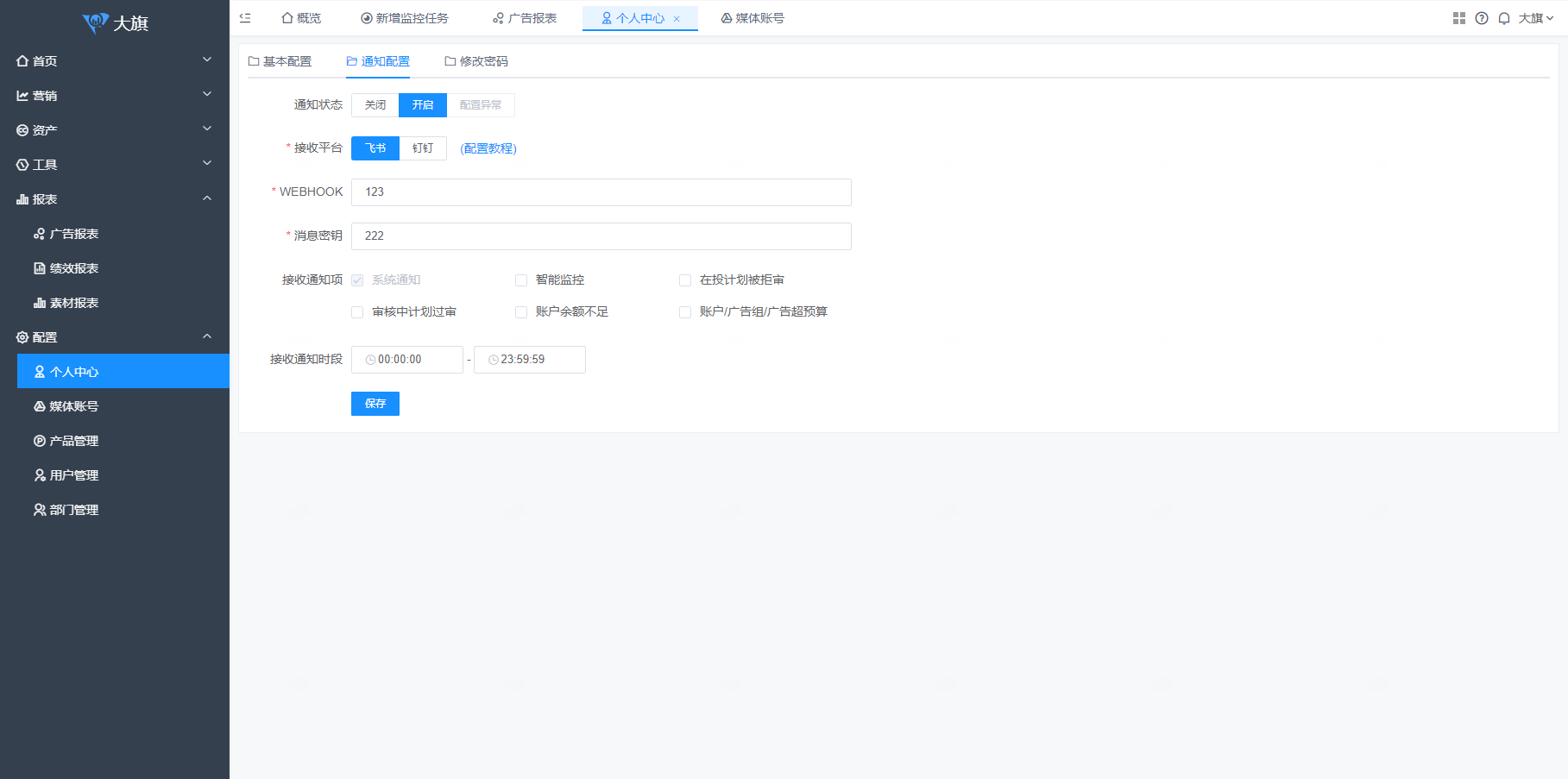Open 媒体账号 in the sidebar
Viewport: 1568px width, 779px height.
point(74,406)
